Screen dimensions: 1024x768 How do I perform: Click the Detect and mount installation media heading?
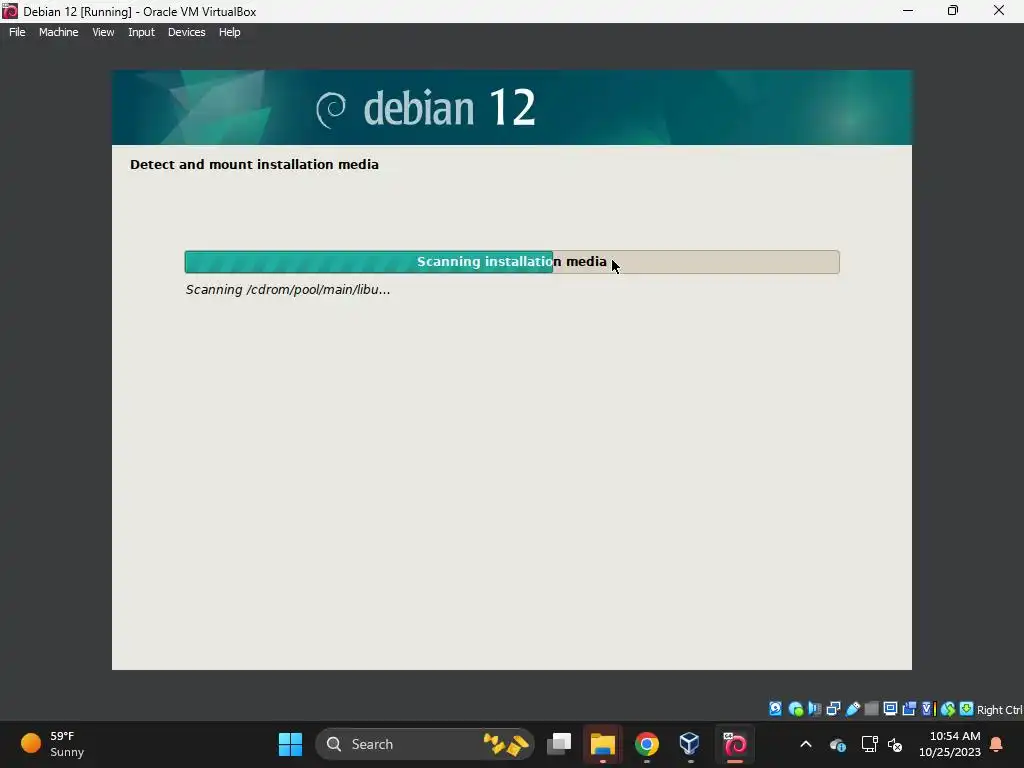click(x=254, y=165)
